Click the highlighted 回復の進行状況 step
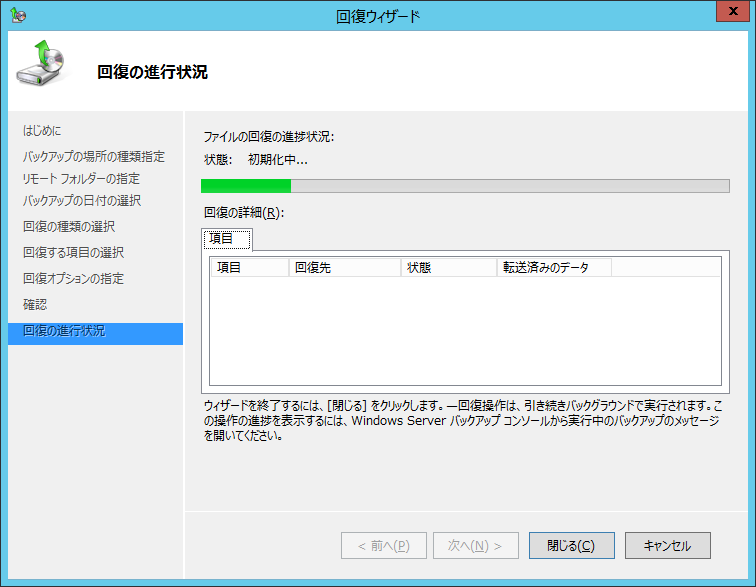The width and height of the screenshot is (756, 587). [x=64, y=331]
